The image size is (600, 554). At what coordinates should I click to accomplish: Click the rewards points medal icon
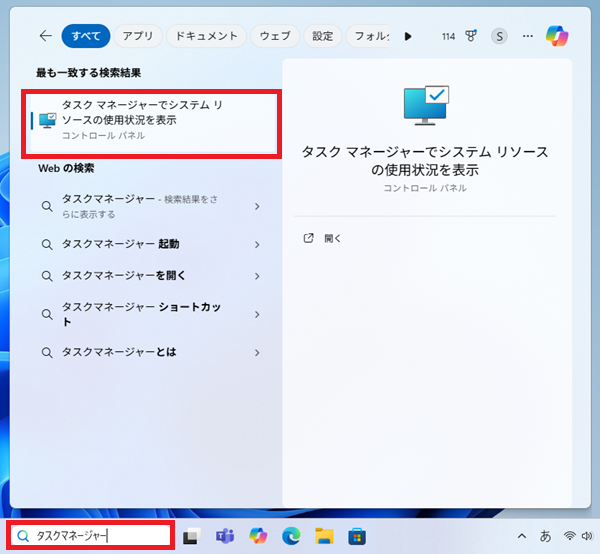point(471,36)
